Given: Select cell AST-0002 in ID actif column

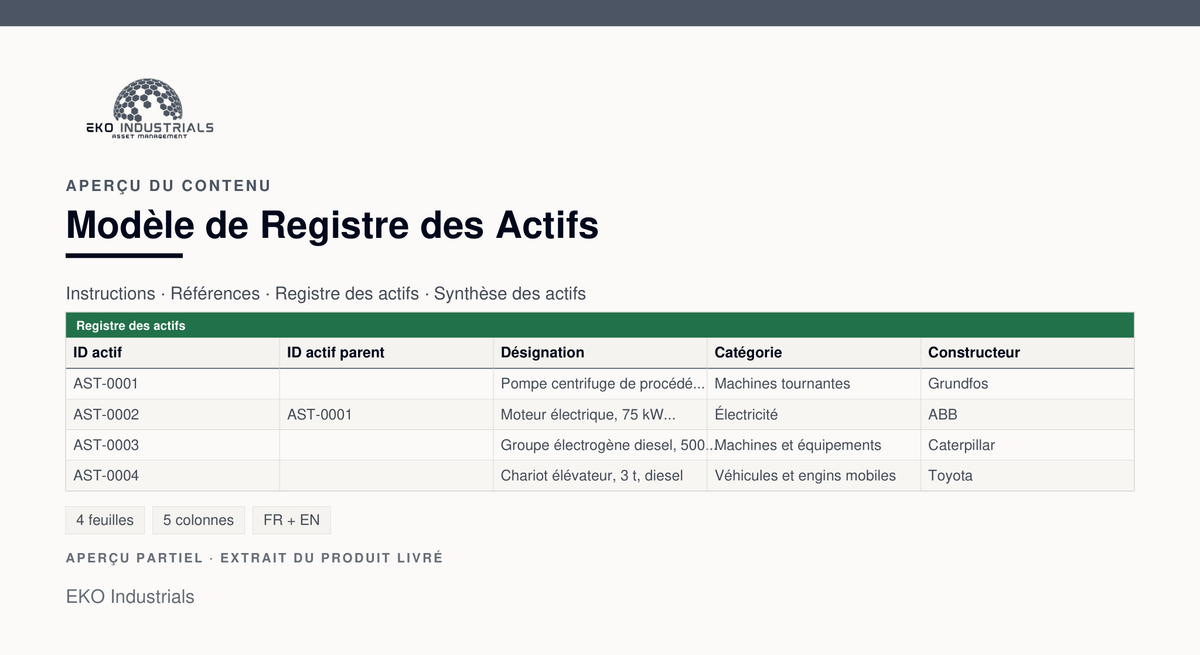Looking at the screenshot, I should click(x=173, y=415).
